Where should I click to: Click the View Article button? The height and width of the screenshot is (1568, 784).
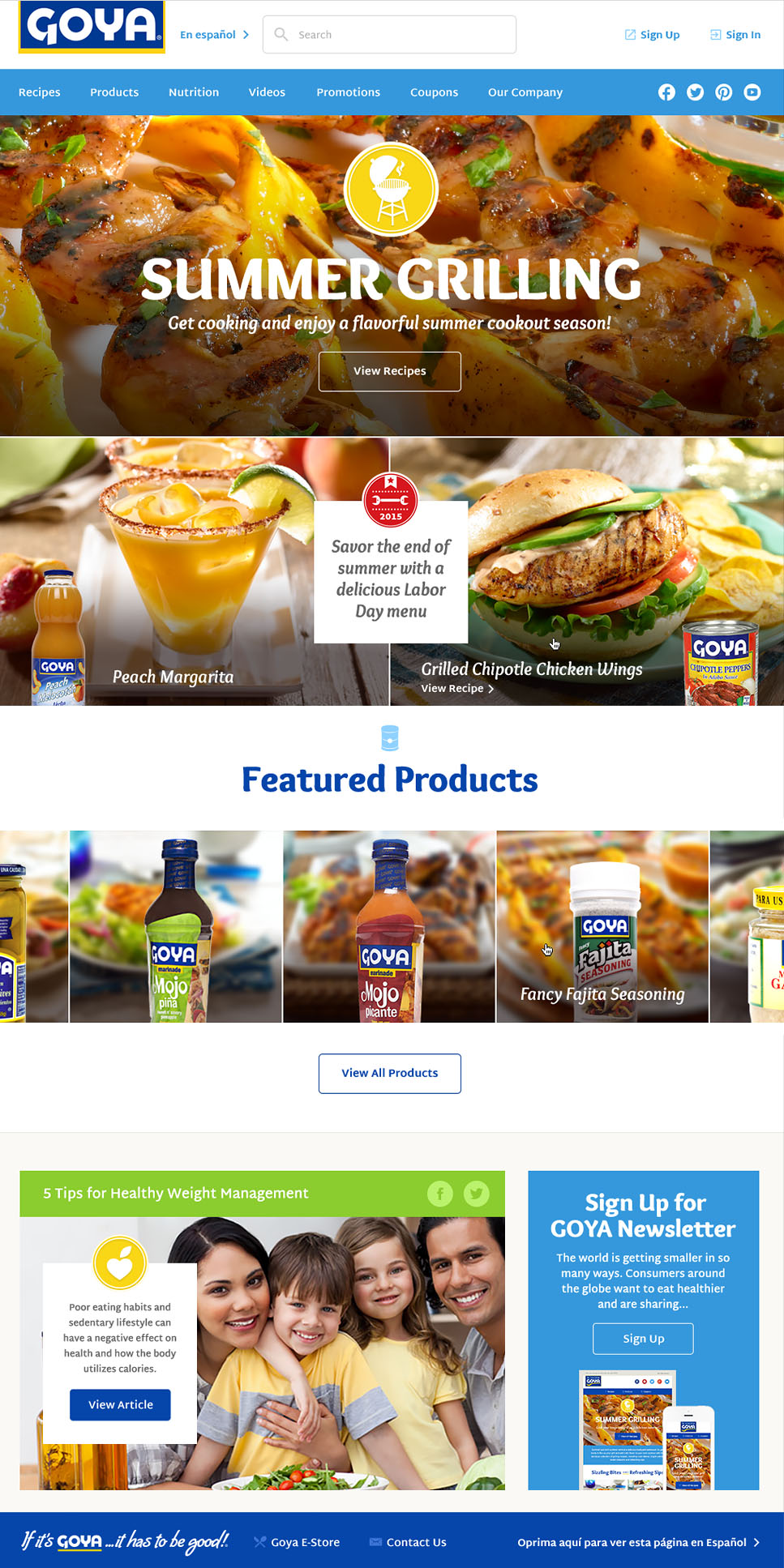coord(120,1404)
